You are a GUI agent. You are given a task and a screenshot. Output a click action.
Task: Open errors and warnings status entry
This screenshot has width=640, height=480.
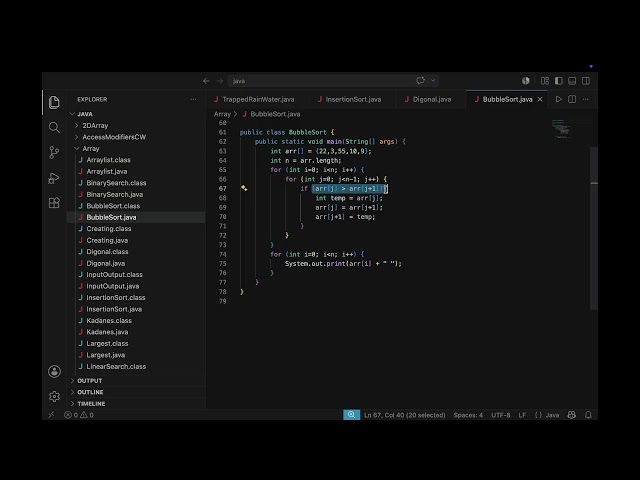[x=79, y=415]
